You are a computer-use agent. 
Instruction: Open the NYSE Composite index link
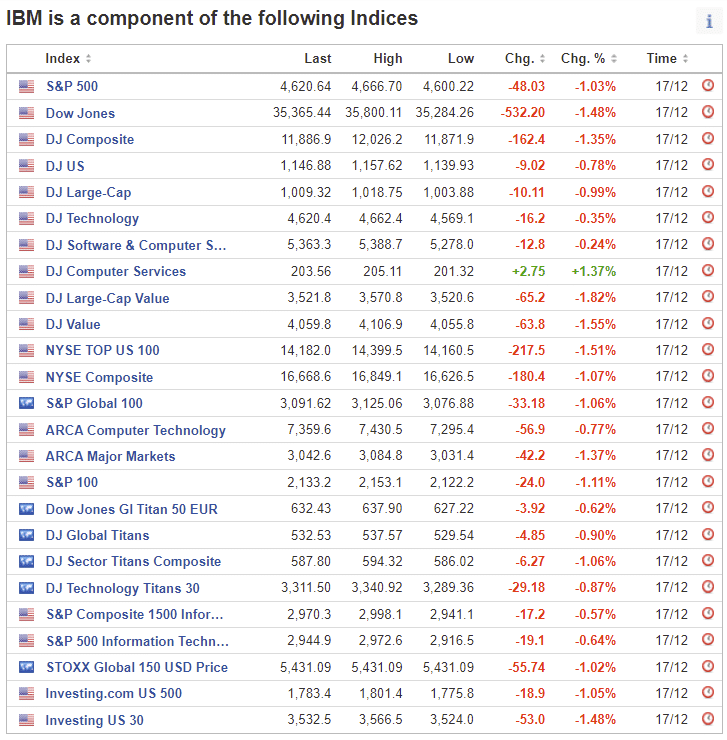coord(99,377)
